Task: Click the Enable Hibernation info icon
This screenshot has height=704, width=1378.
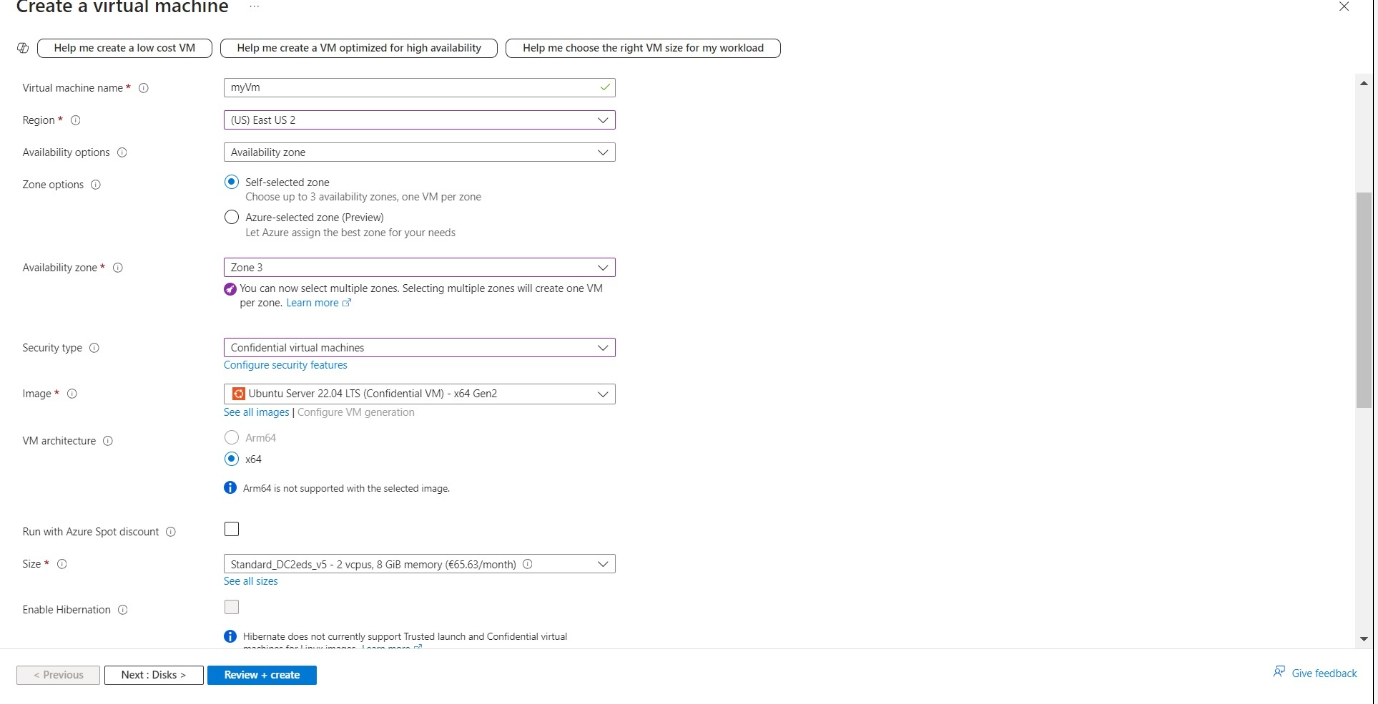Action: coord(122,610)
